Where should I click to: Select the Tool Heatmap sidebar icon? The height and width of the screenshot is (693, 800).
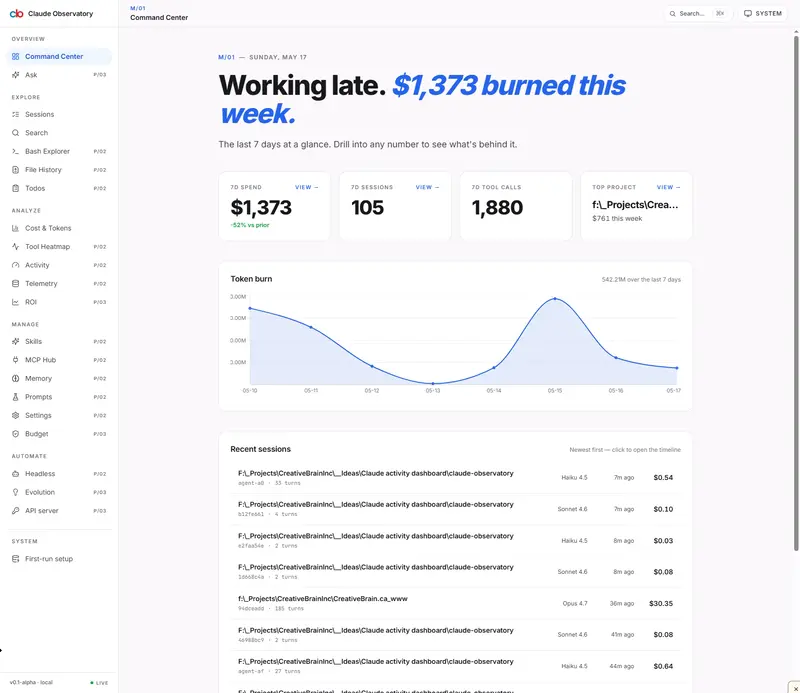[x=15, y=246]
